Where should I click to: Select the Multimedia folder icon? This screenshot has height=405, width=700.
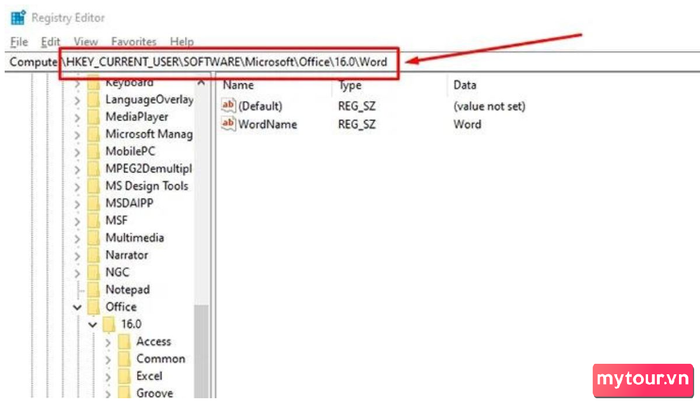coord(94,238)
